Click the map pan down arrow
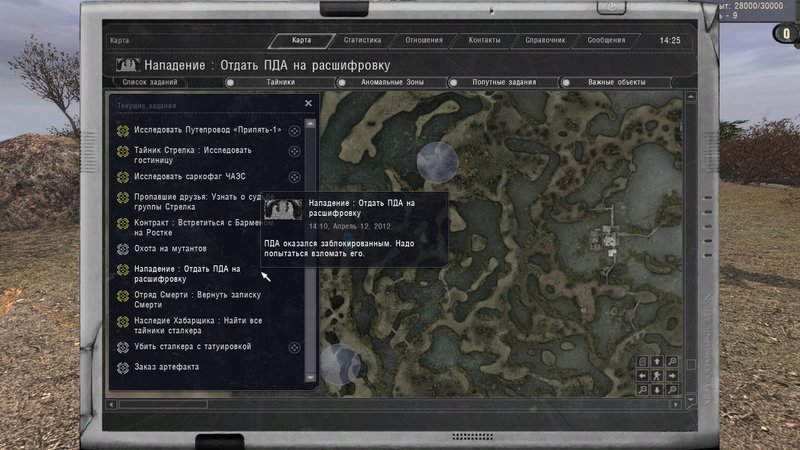 (x=657, y=389)
